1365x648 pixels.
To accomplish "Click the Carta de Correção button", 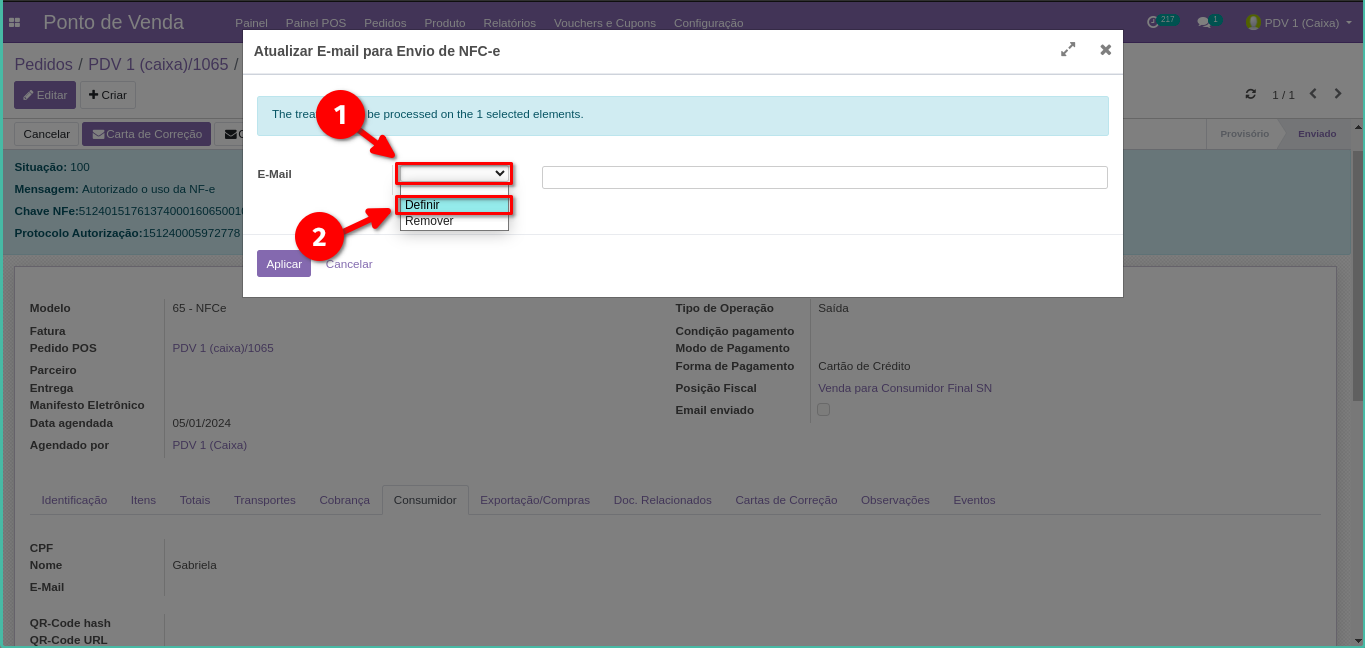I will 147,134.
